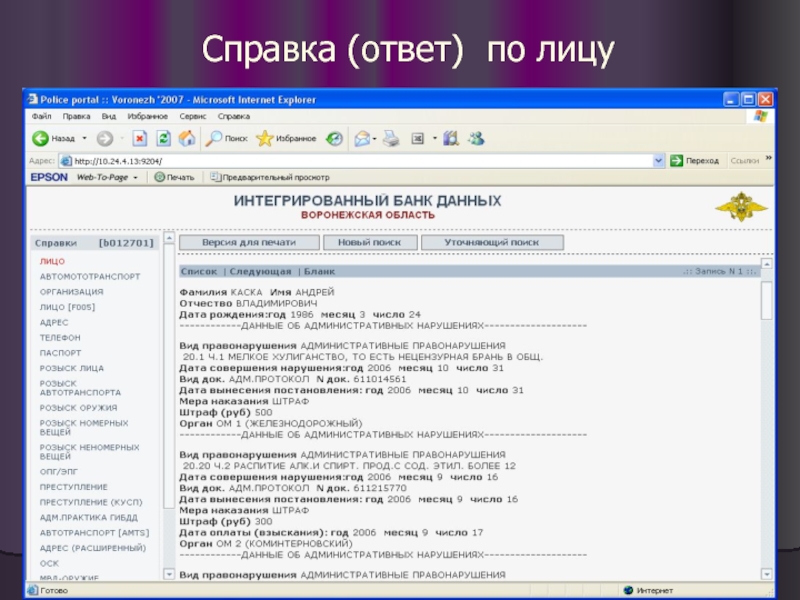Open Search (Поиск) from the toolbar

226,138
